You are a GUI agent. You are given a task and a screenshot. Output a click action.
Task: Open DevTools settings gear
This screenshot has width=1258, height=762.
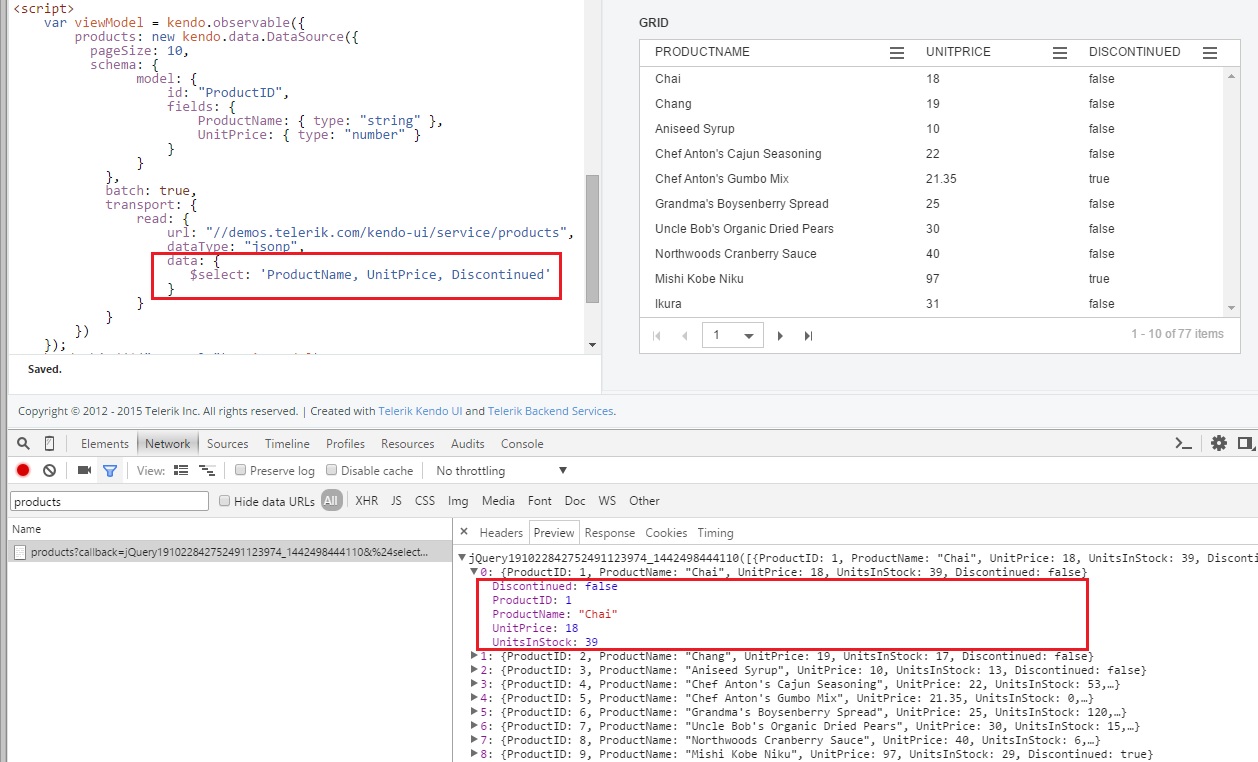pos(1218,443)
